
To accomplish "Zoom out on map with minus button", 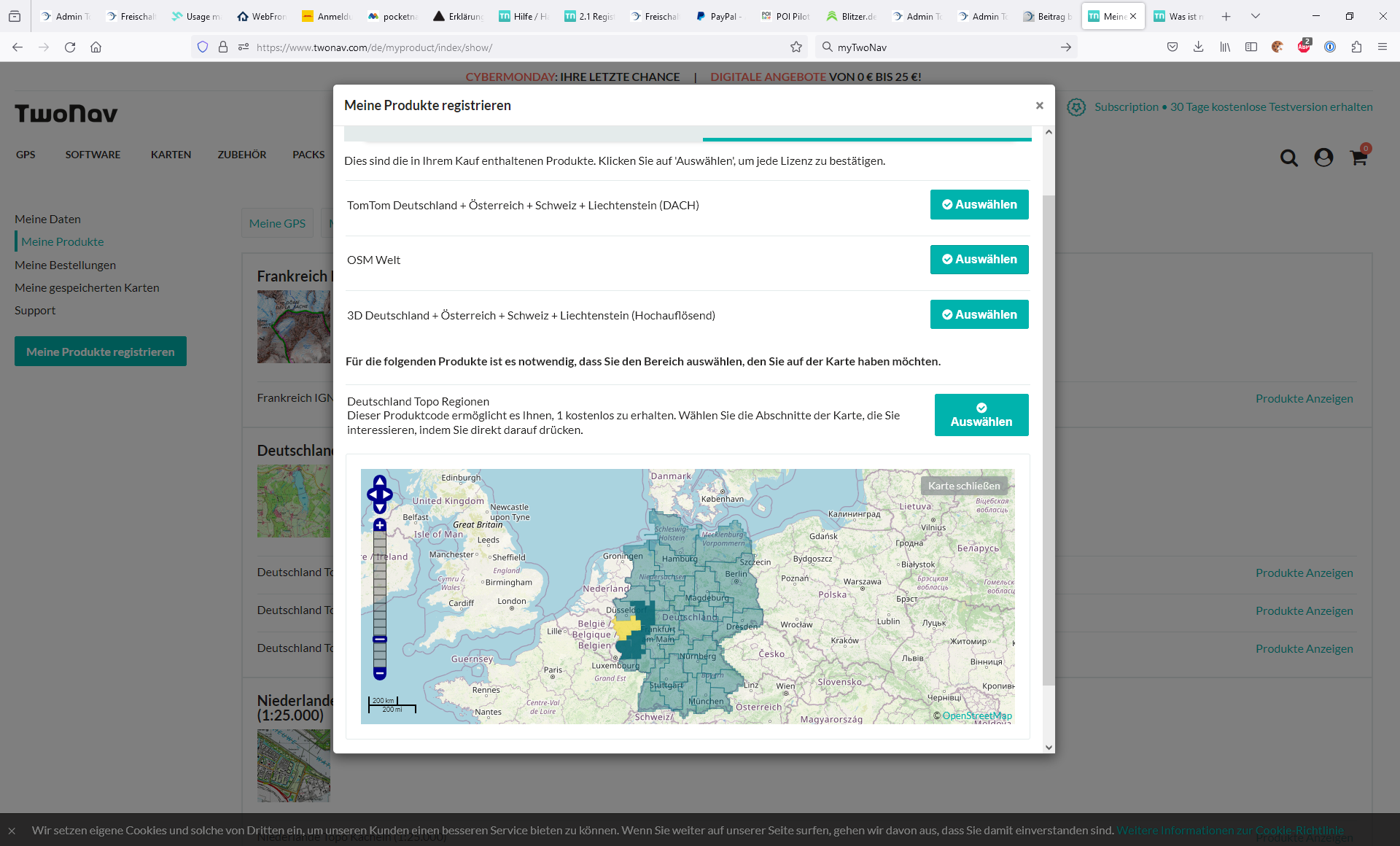I will point(380,672).
